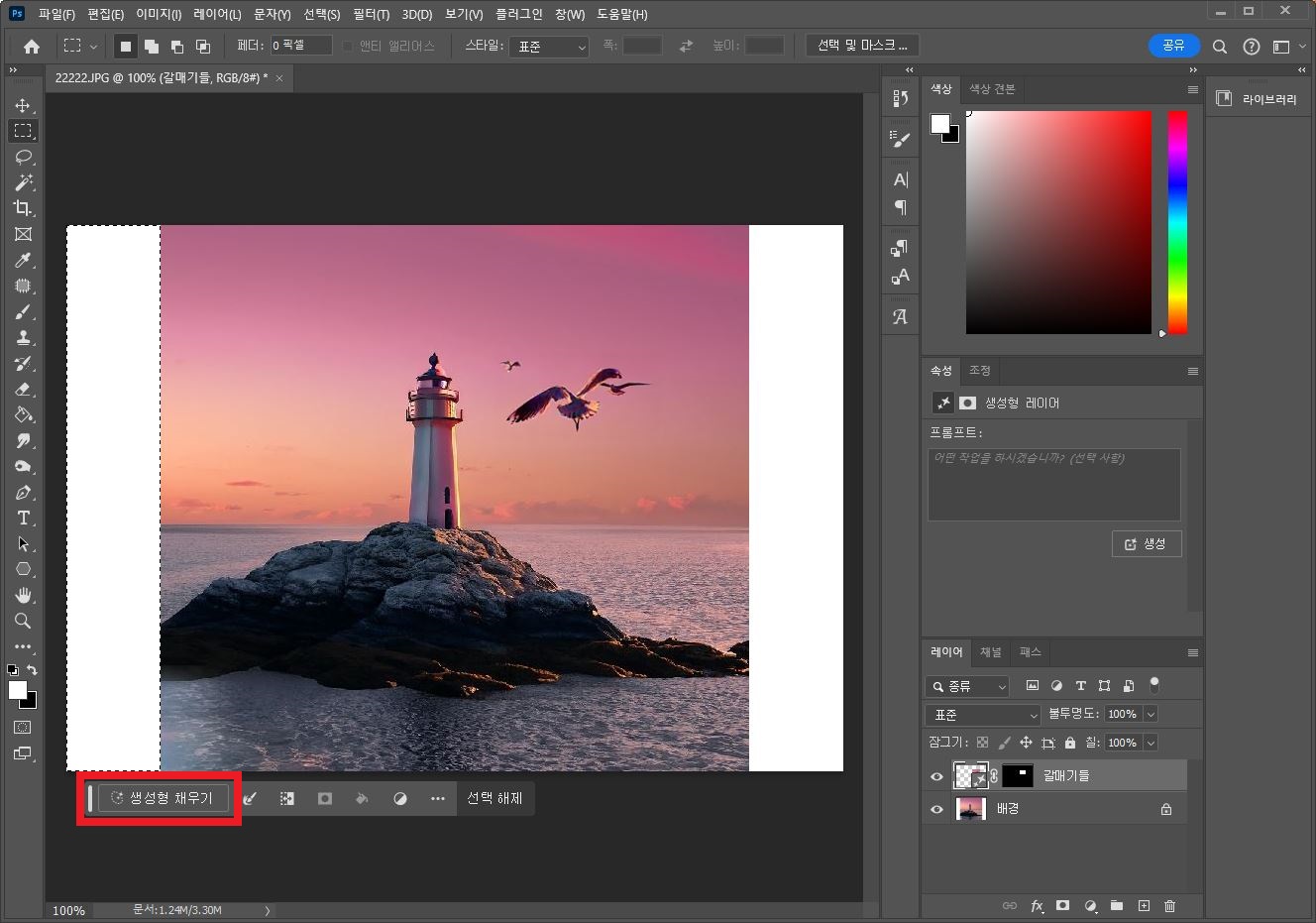The height and width of the screenshot is (923, 1316).
Task: Hide the 배경 layer
Action: tap(936, 809)
